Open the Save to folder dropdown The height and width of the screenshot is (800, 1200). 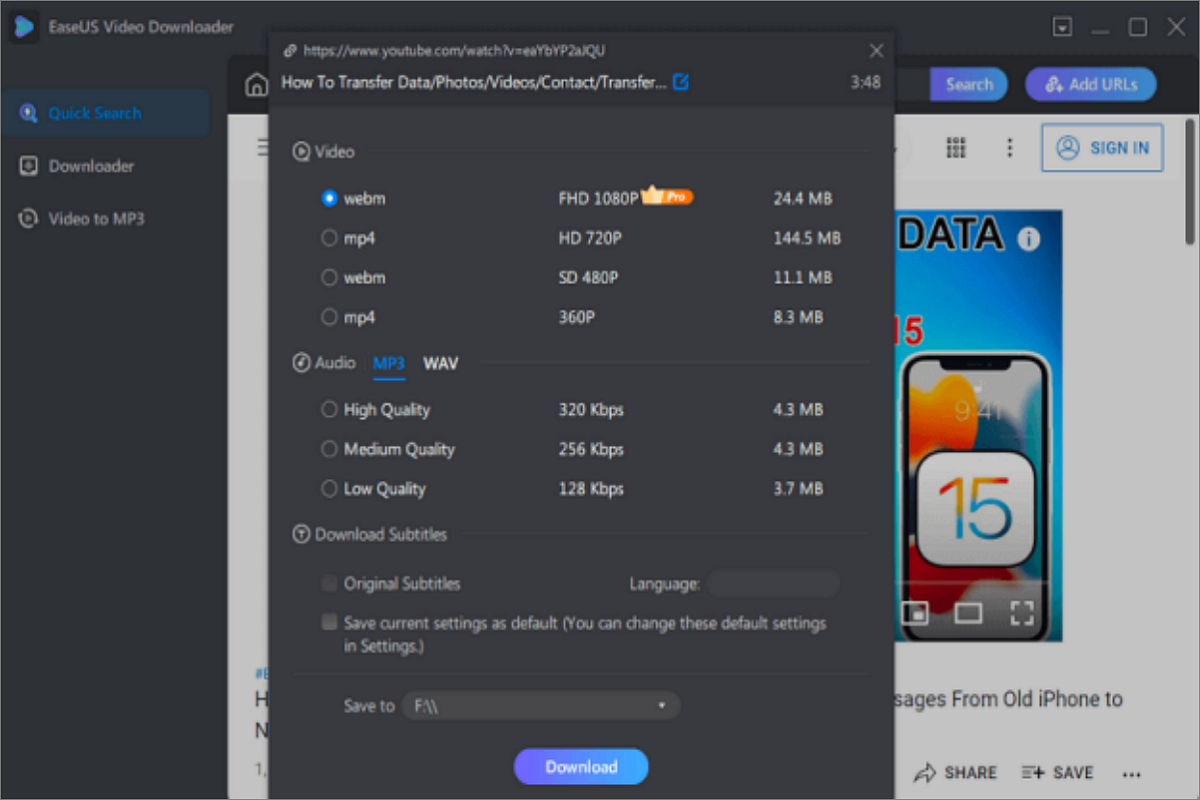tap(541, 706)
